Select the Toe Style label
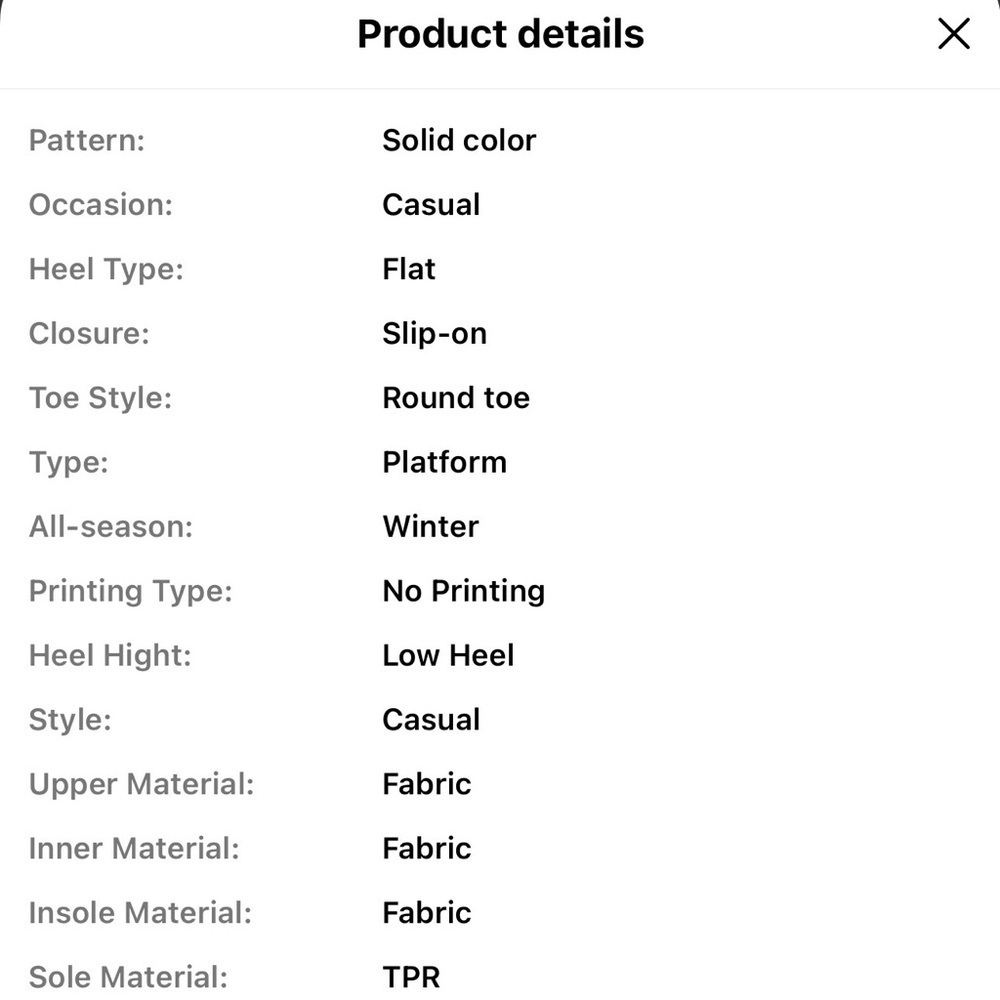 click(x=101, y=398)
